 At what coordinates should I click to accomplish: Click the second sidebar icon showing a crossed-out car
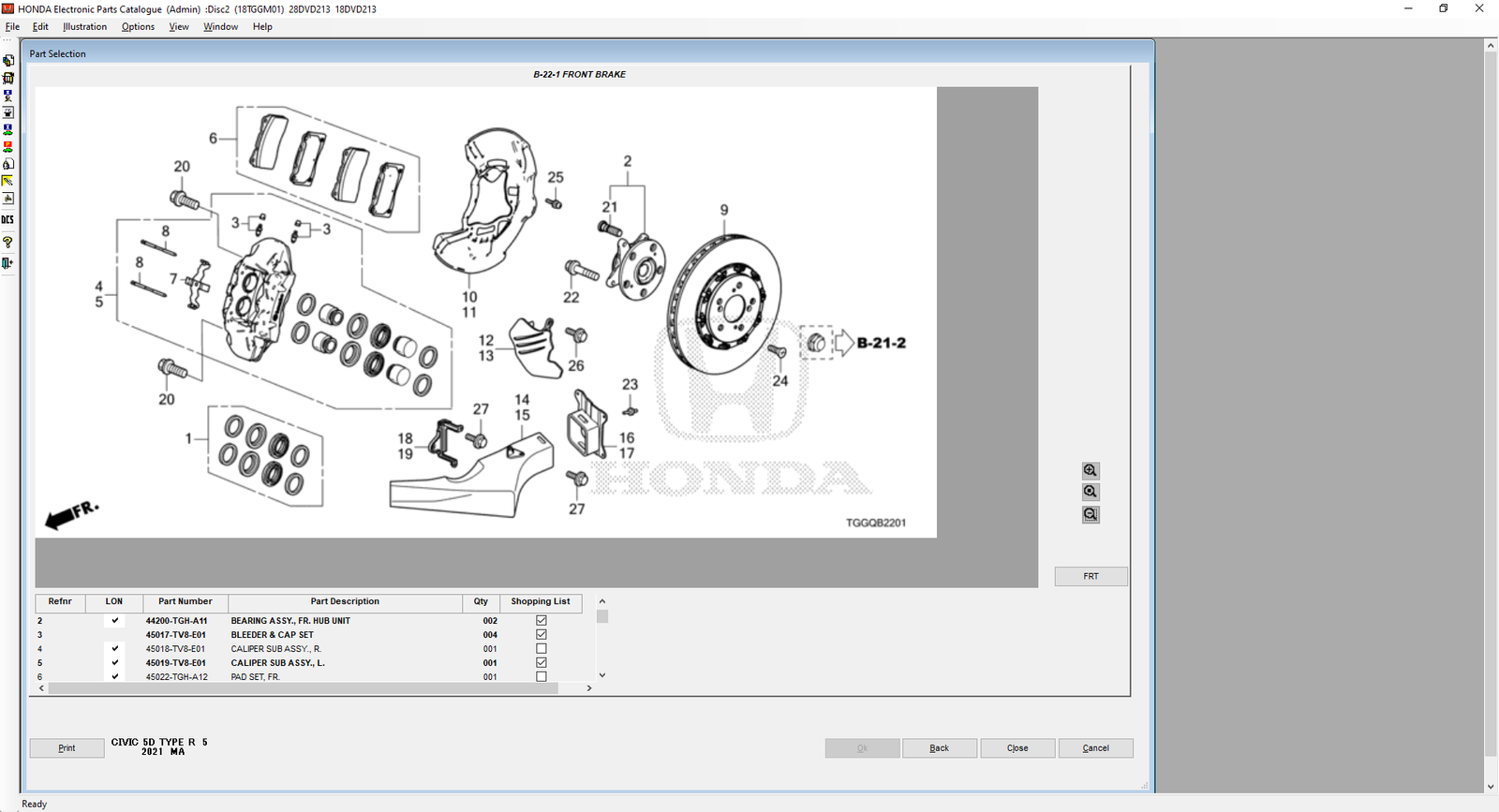(8, 79)
